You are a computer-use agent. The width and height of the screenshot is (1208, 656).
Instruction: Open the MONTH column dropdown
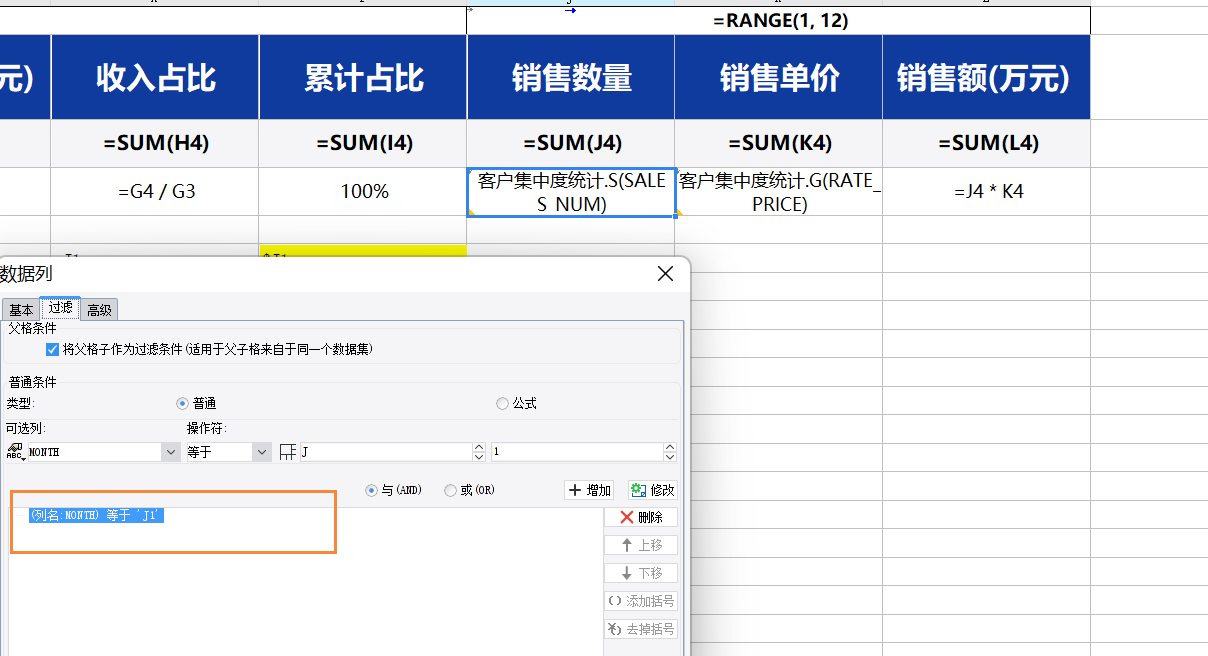pos(170,452)
